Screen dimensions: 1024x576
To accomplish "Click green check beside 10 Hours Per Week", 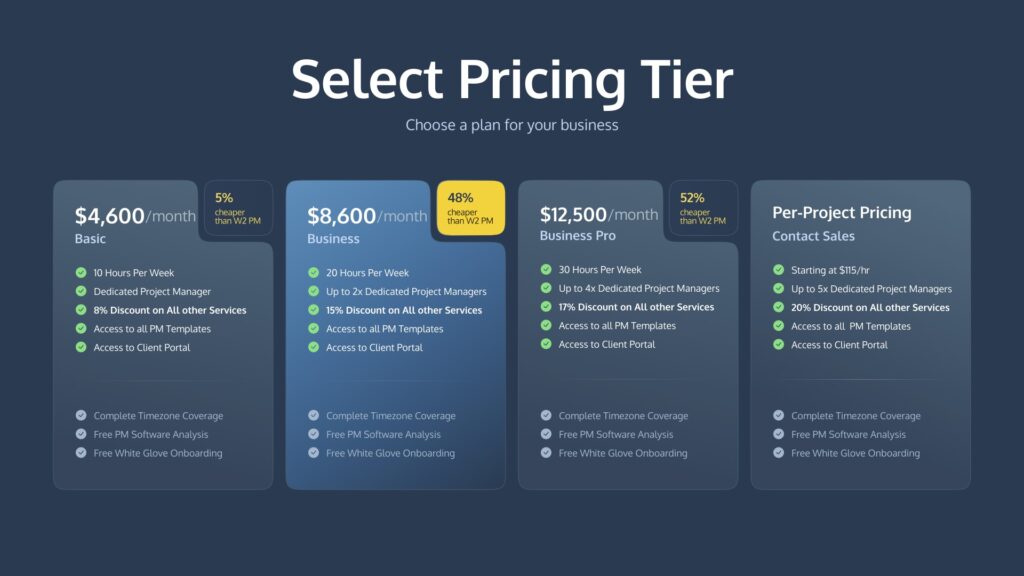I will [80, 272].
